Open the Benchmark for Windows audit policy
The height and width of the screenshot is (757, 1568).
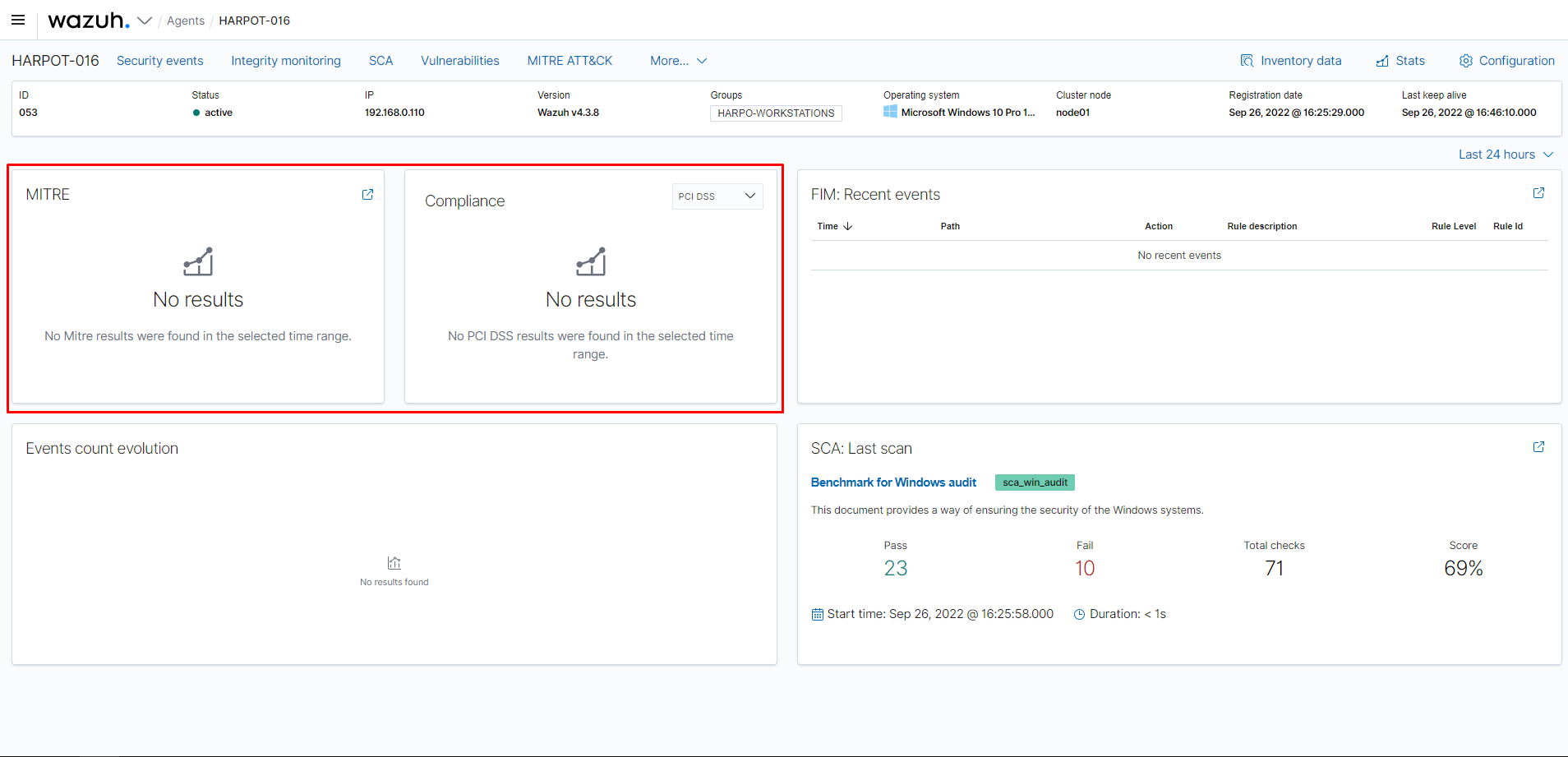tap(893, 482)
